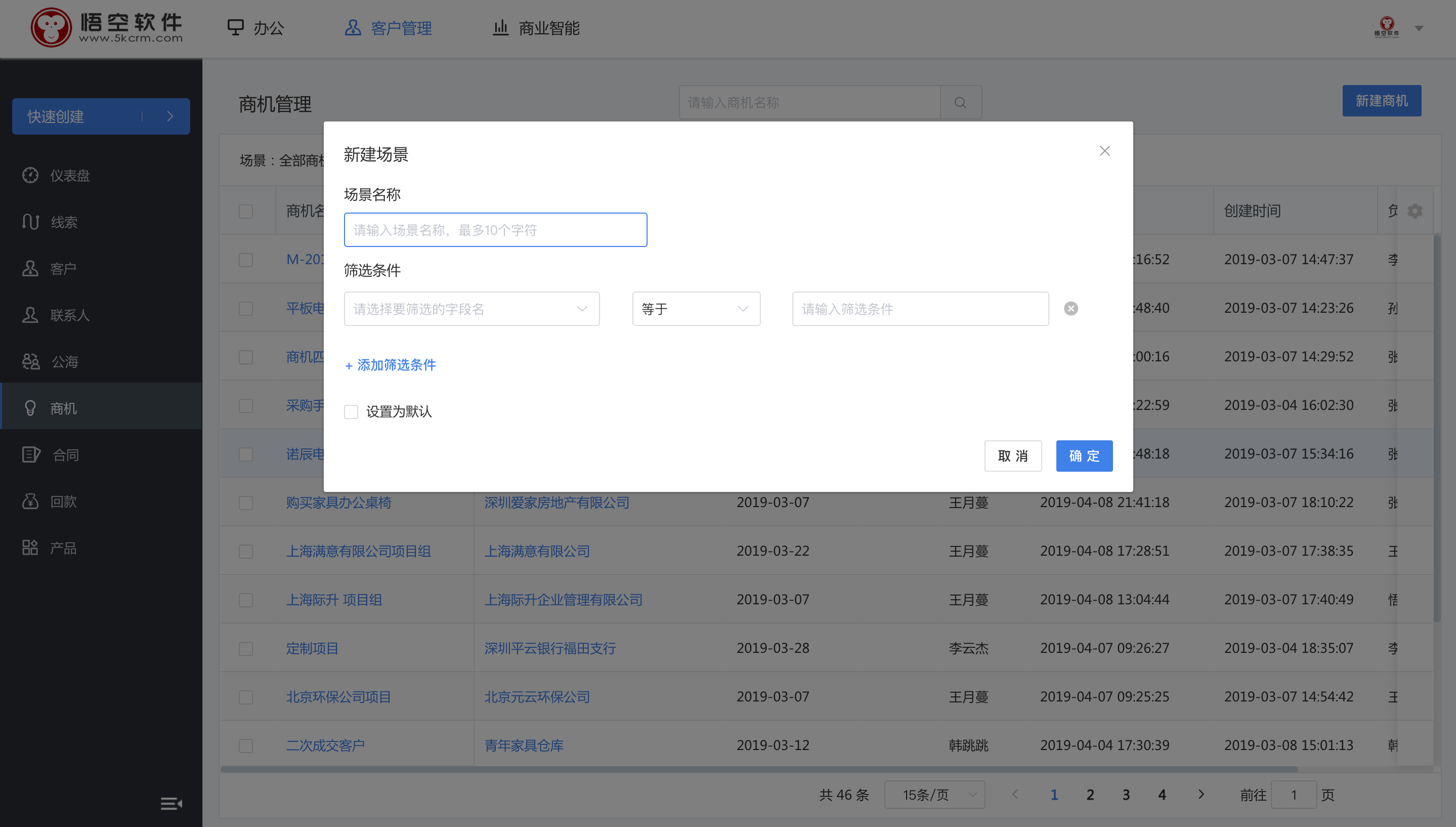This screenshot has height=827, width=1456.
Task: Go to page 4
Action: (x=1162, y=795)
